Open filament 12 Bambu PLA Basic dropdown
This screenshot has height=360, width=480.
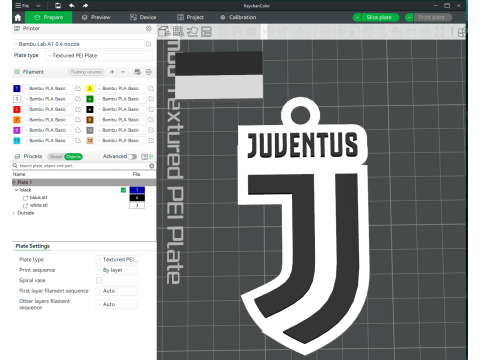pyautogui.click(x=121, y=141)
